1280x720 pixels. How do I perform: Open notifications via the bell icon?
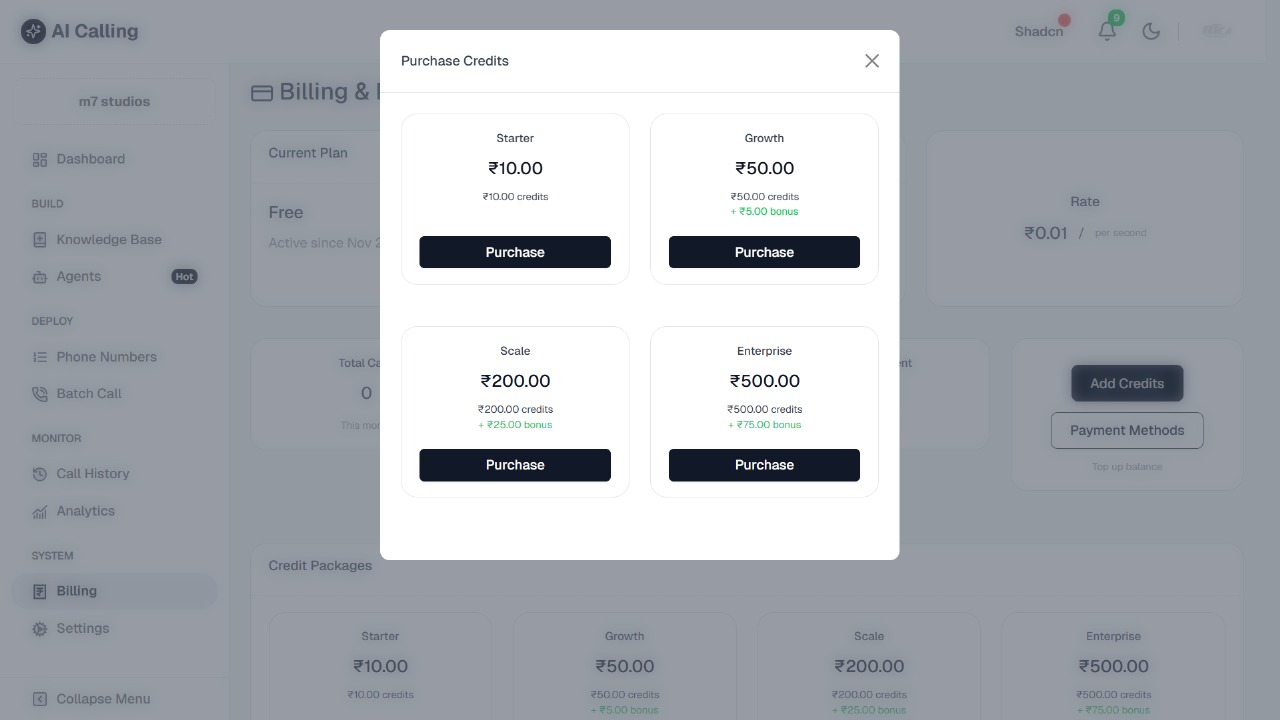click(1107, 31)
